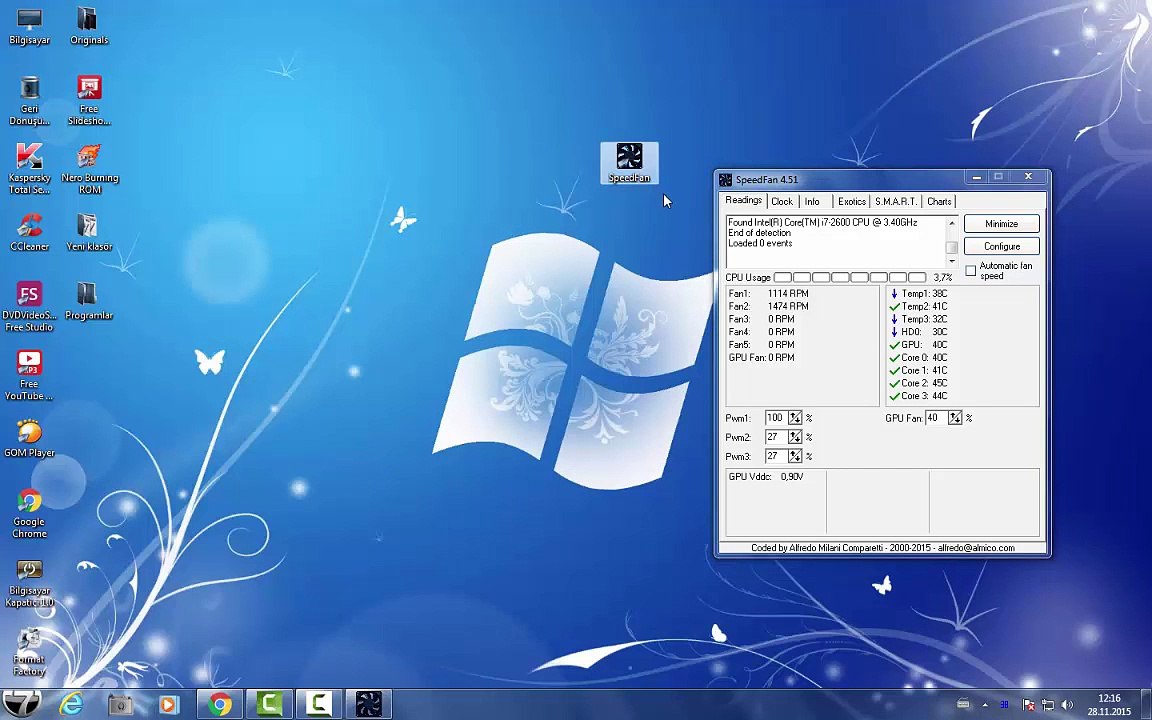Screen dimensions: 1152x720
Task: Click the 'Coded by Alfredo Milani Comparetti' status text
Action: [x=883, y=548]
